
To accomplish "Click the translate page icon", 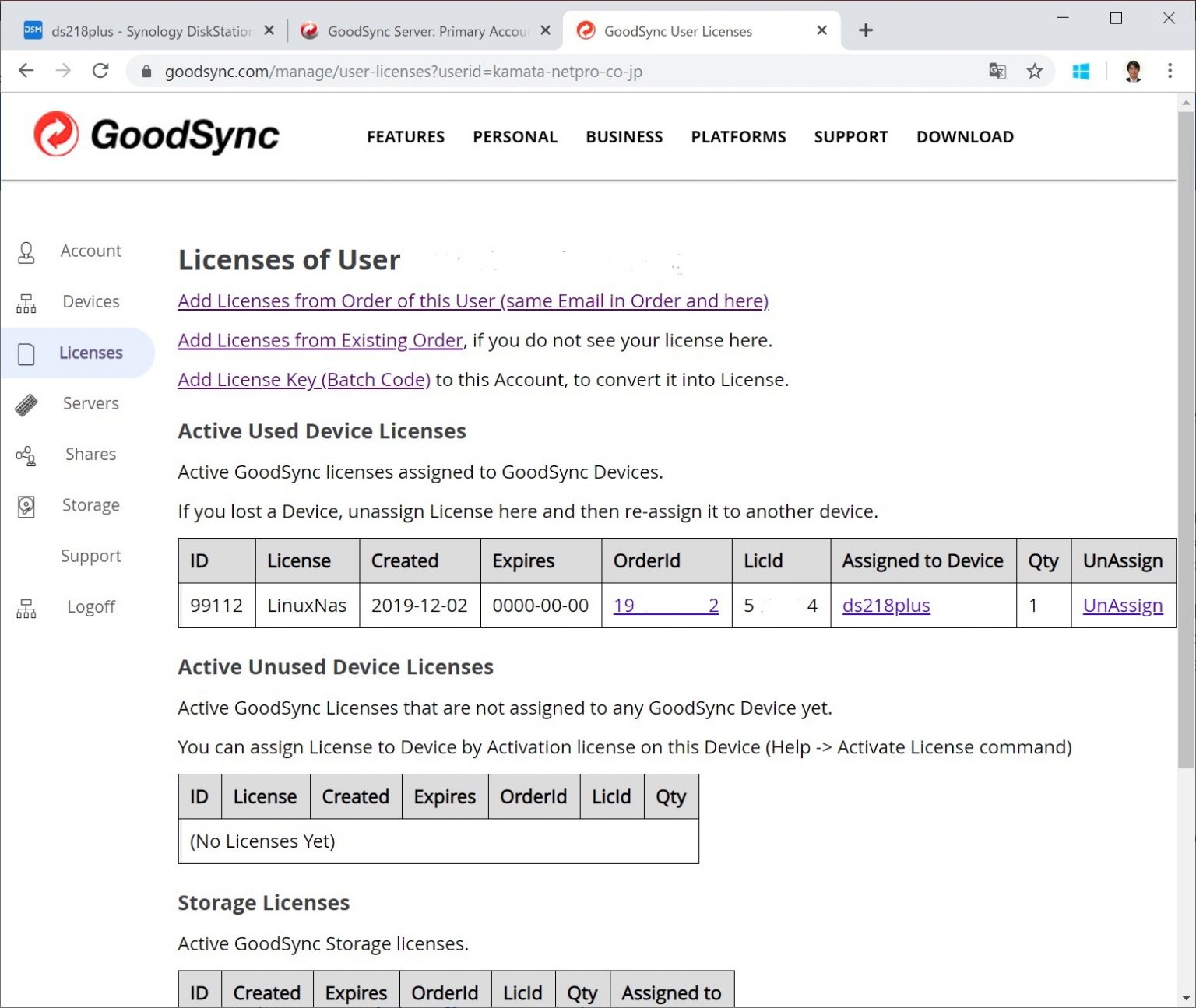I will coord(997,72).
